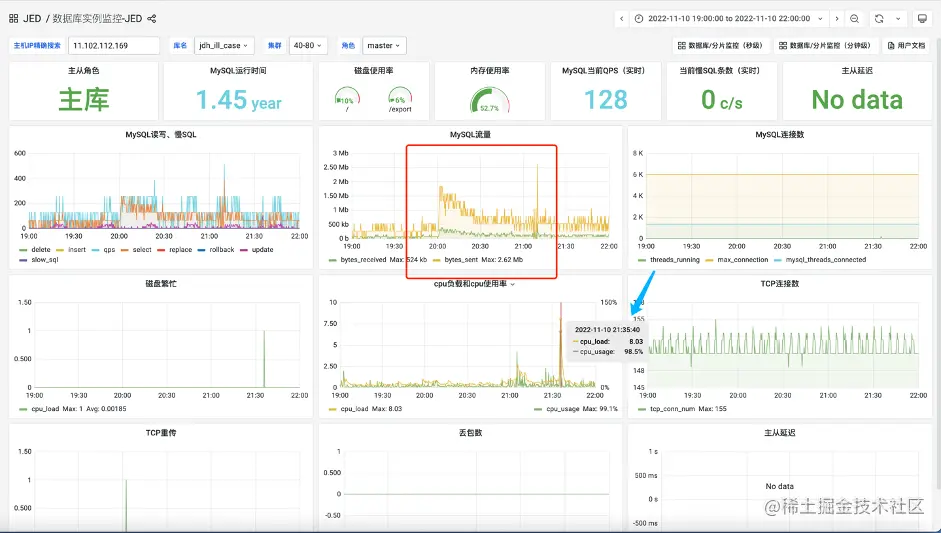Screen dimensions: 942x534
Task: Click the host IP field 11.102.112.169
Action: (114, 46)
